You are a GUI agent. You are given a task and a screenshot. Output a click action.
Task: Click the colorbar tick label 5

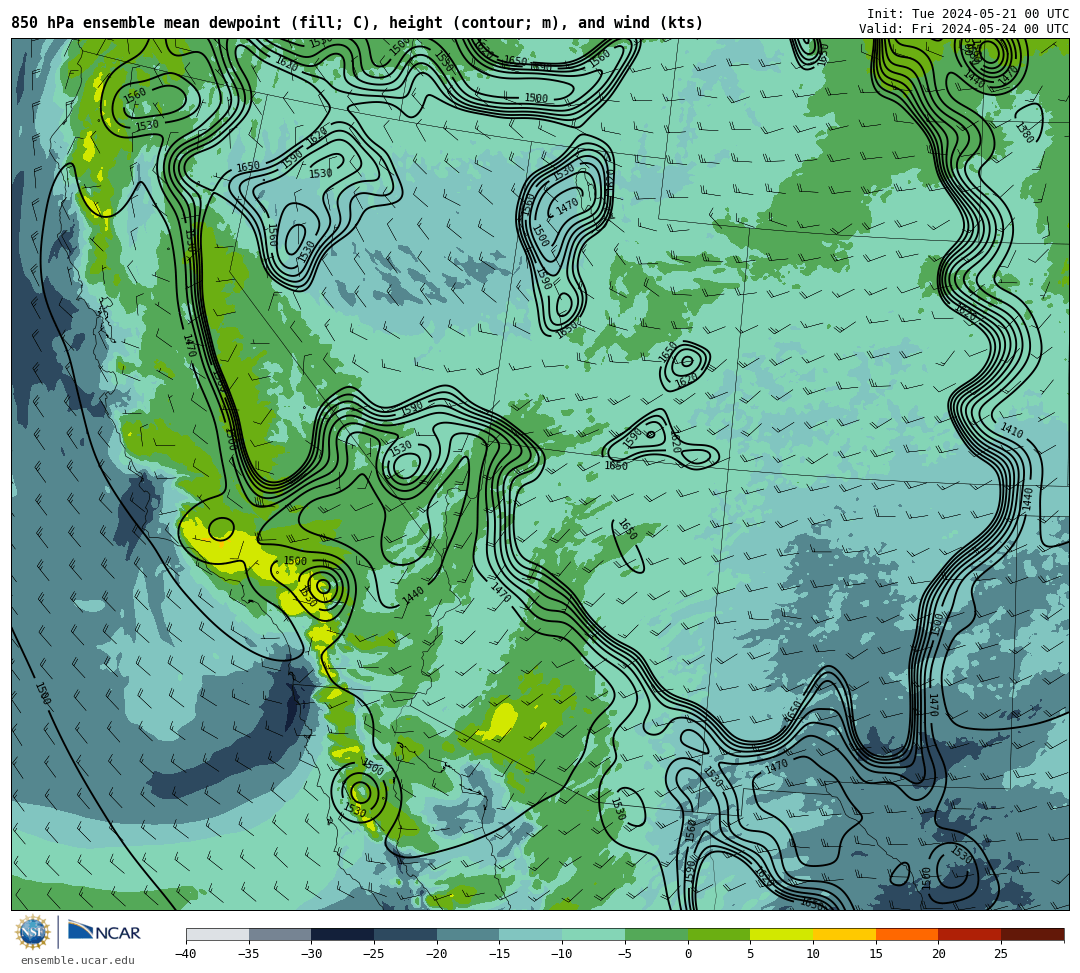(x=750, y=954)
